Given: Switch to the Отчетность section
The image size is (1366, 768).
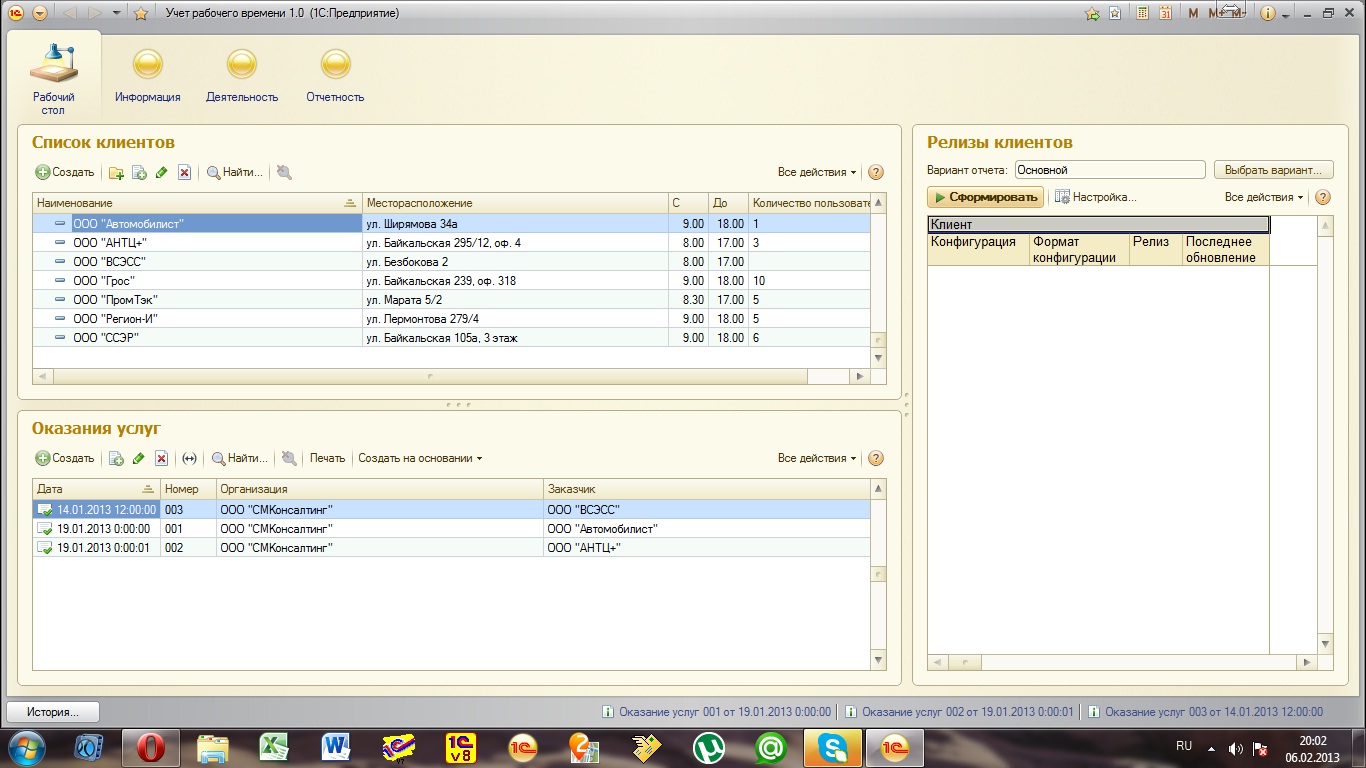Looking at the screenshot, I should tap(335, 76).
